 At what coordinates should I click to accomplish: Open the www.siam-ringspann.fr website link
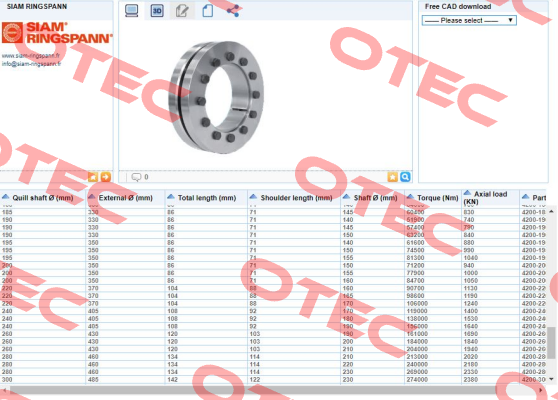[x=31, y=56]
